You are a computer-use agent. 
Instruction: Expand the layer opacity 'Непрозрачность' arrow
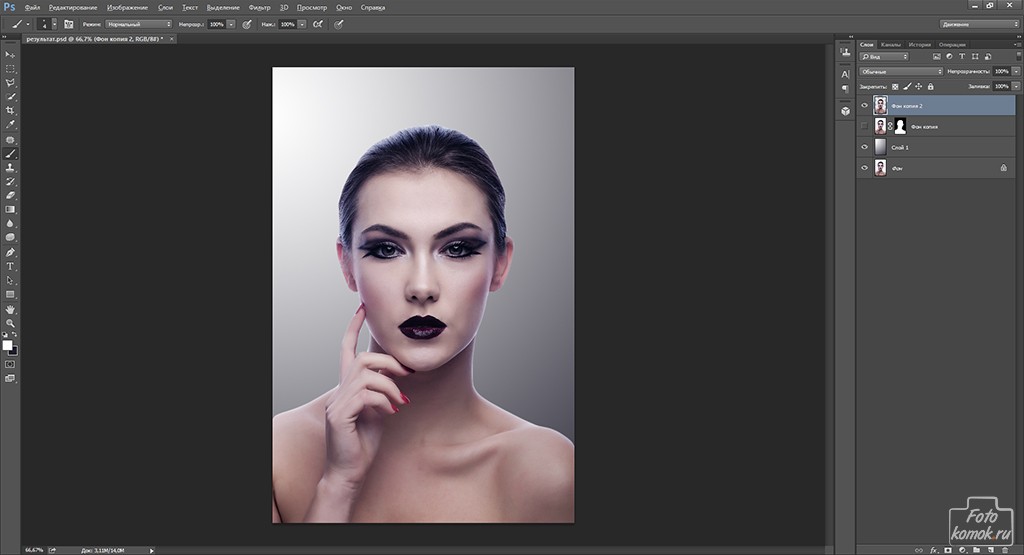coord(1015,72)
